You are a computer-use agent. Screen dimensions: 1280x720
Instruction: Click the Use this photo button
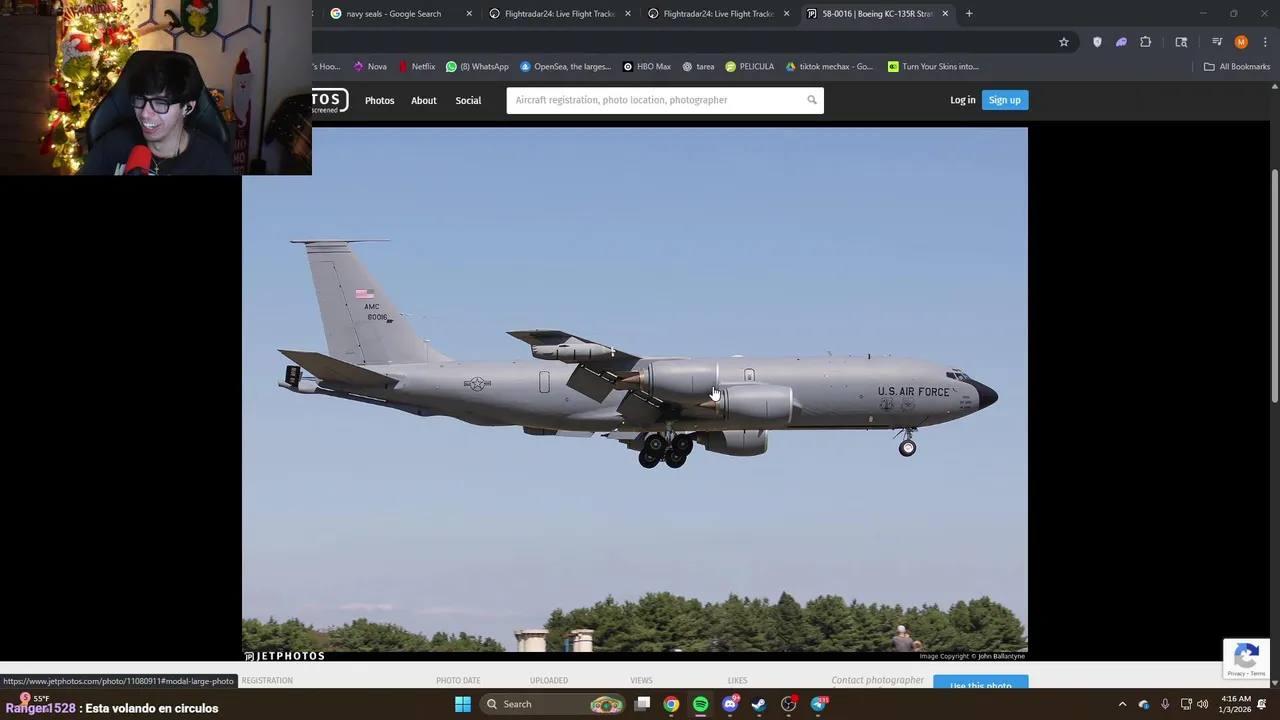click(x=980, y=683)
